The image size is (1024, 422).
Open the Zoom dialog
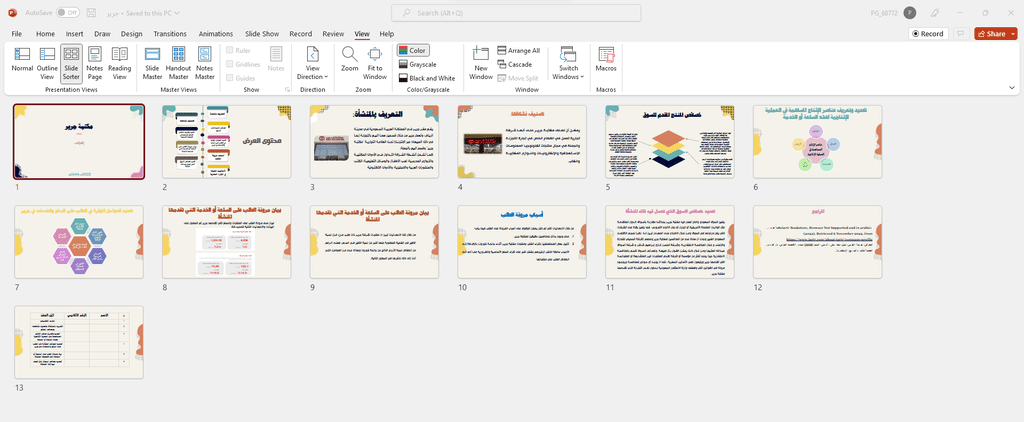pyautogui.click(x=350, y=59)
